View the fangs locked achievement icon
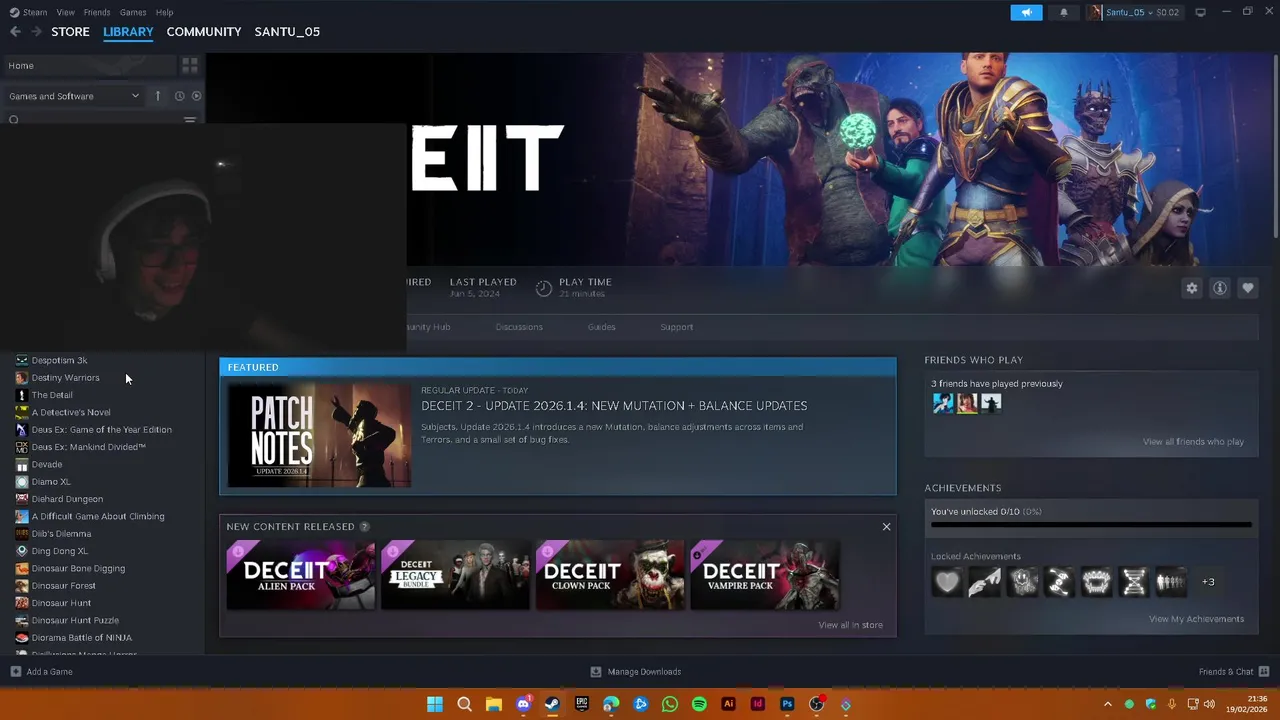The image size is (1280, 720). tap(1096, 581)
